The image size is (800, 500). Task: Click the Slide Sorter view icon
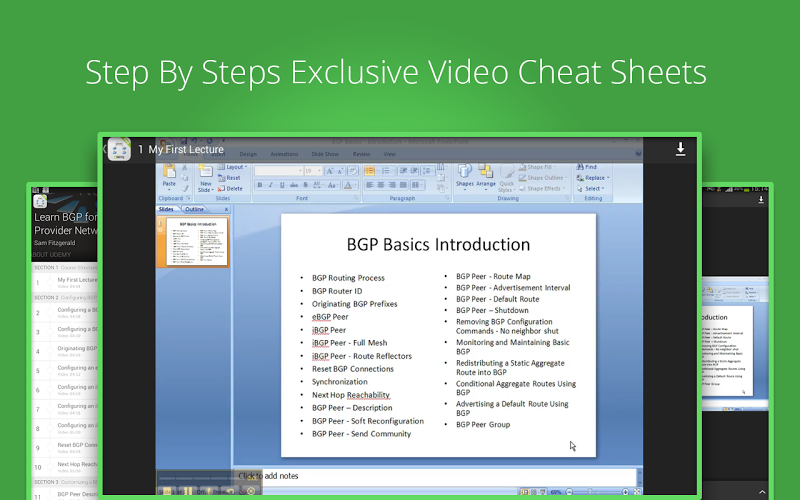click(533, 492)
